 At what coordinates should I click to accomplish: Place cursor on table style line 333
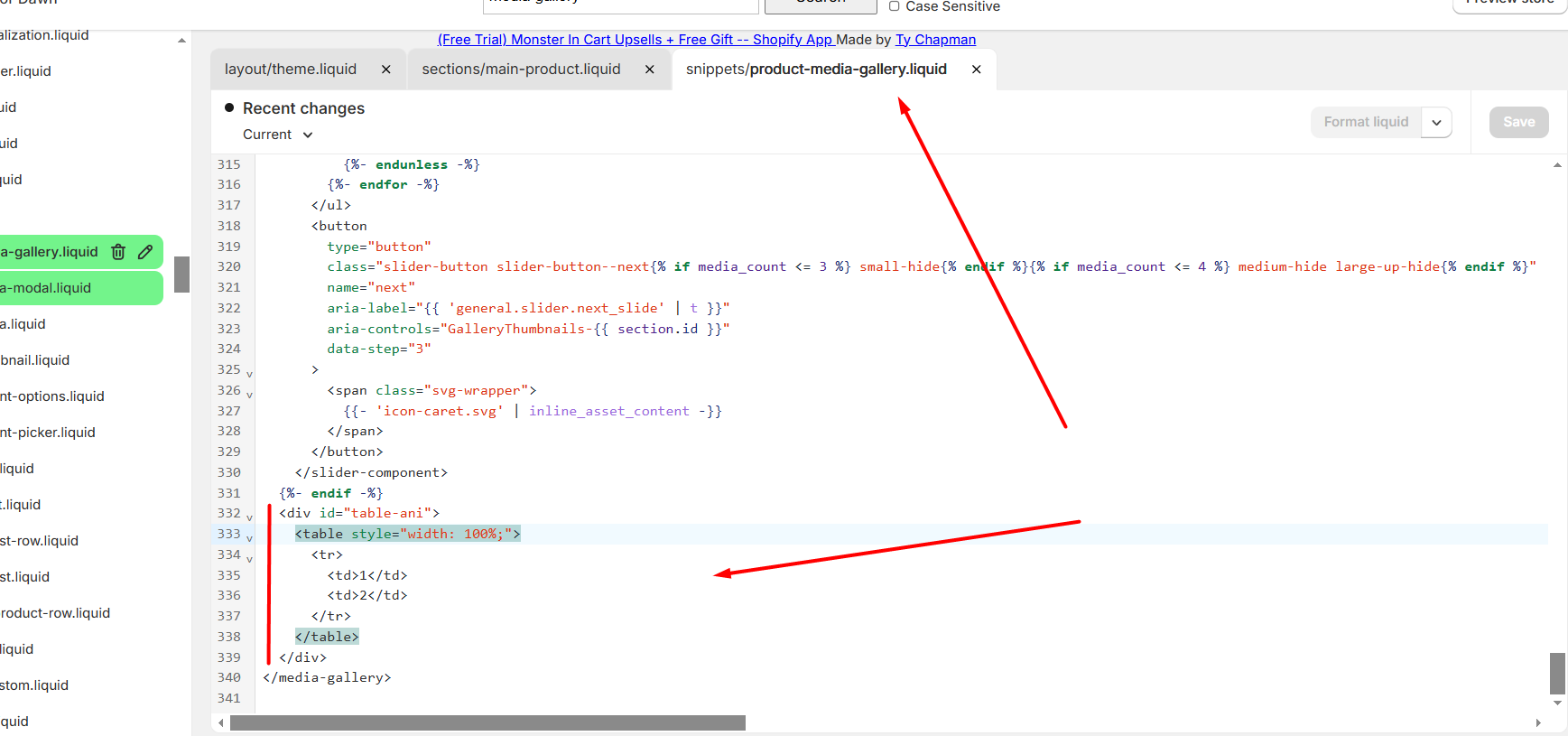click(408, 534)
